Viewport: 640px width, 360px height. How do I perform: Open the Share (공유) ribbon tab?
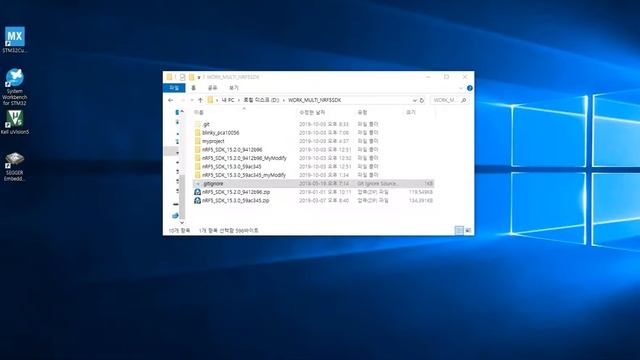213,88
